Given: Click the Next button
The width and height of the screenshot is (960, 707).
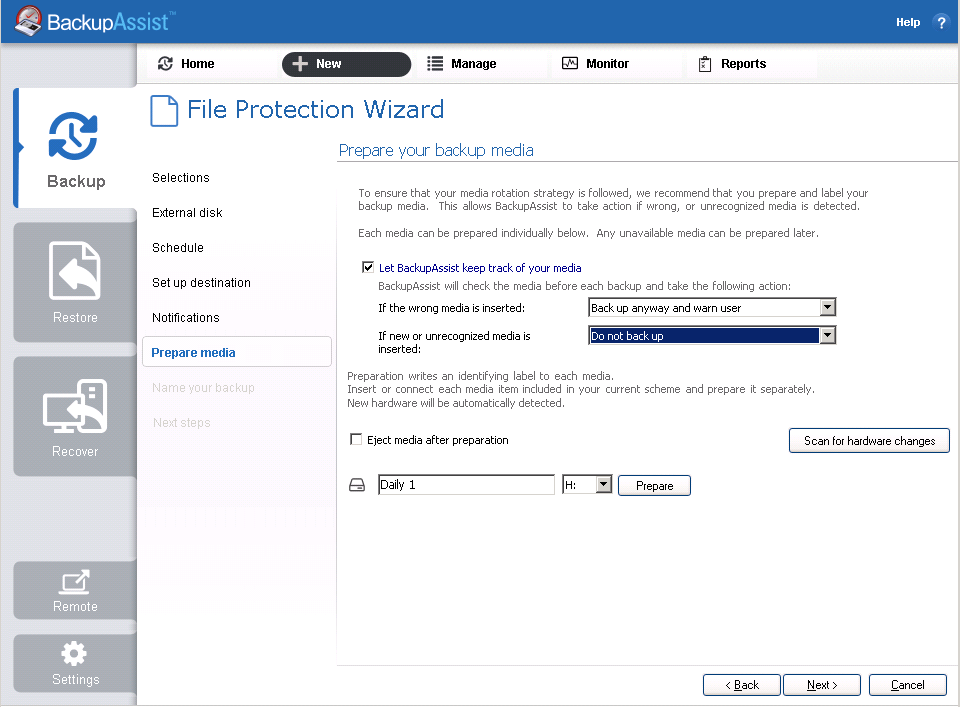Looking at the screenshot, I should 822,685.
